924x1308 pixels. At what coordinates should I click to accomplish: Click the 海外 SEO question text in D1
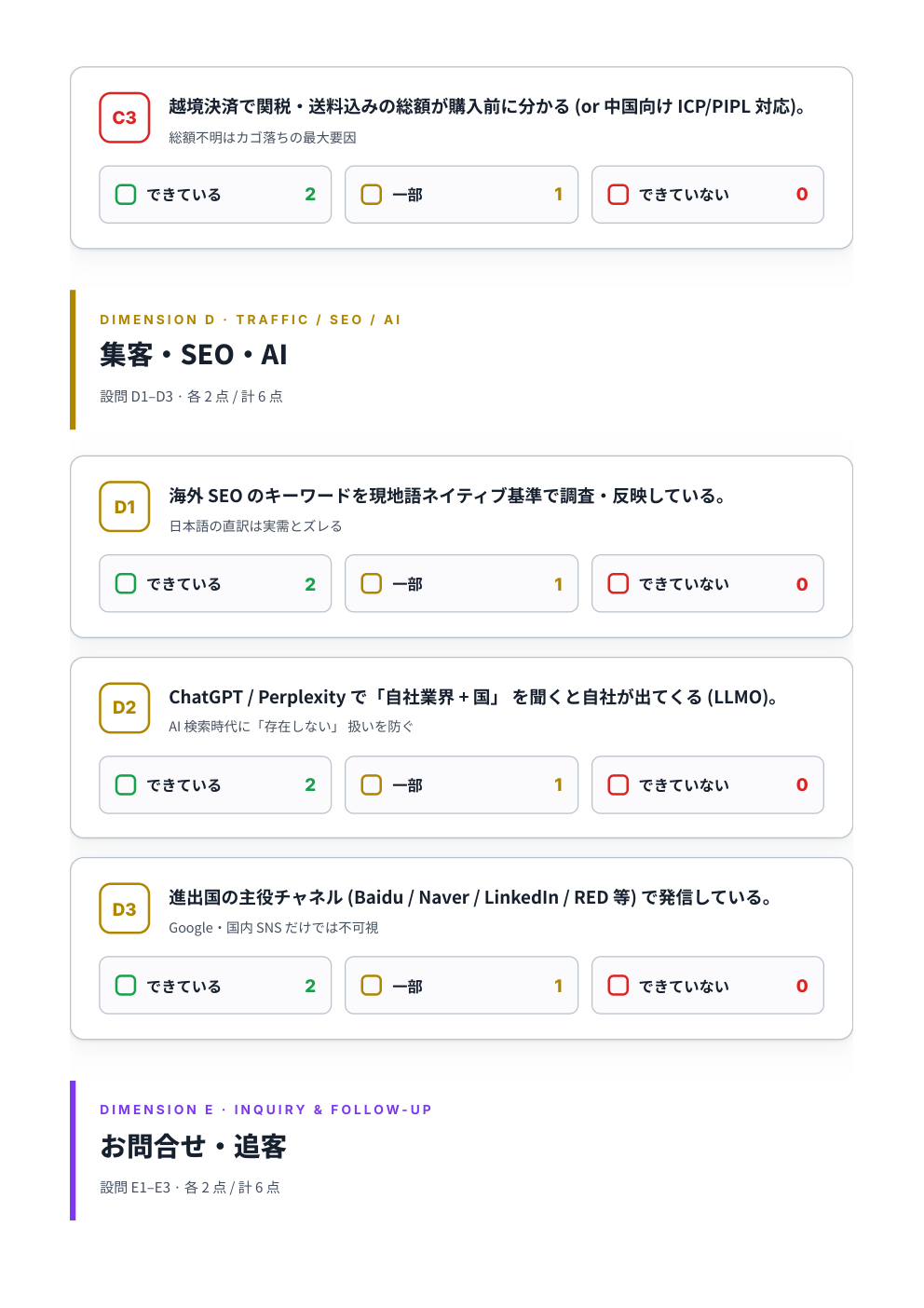point(448,496)
